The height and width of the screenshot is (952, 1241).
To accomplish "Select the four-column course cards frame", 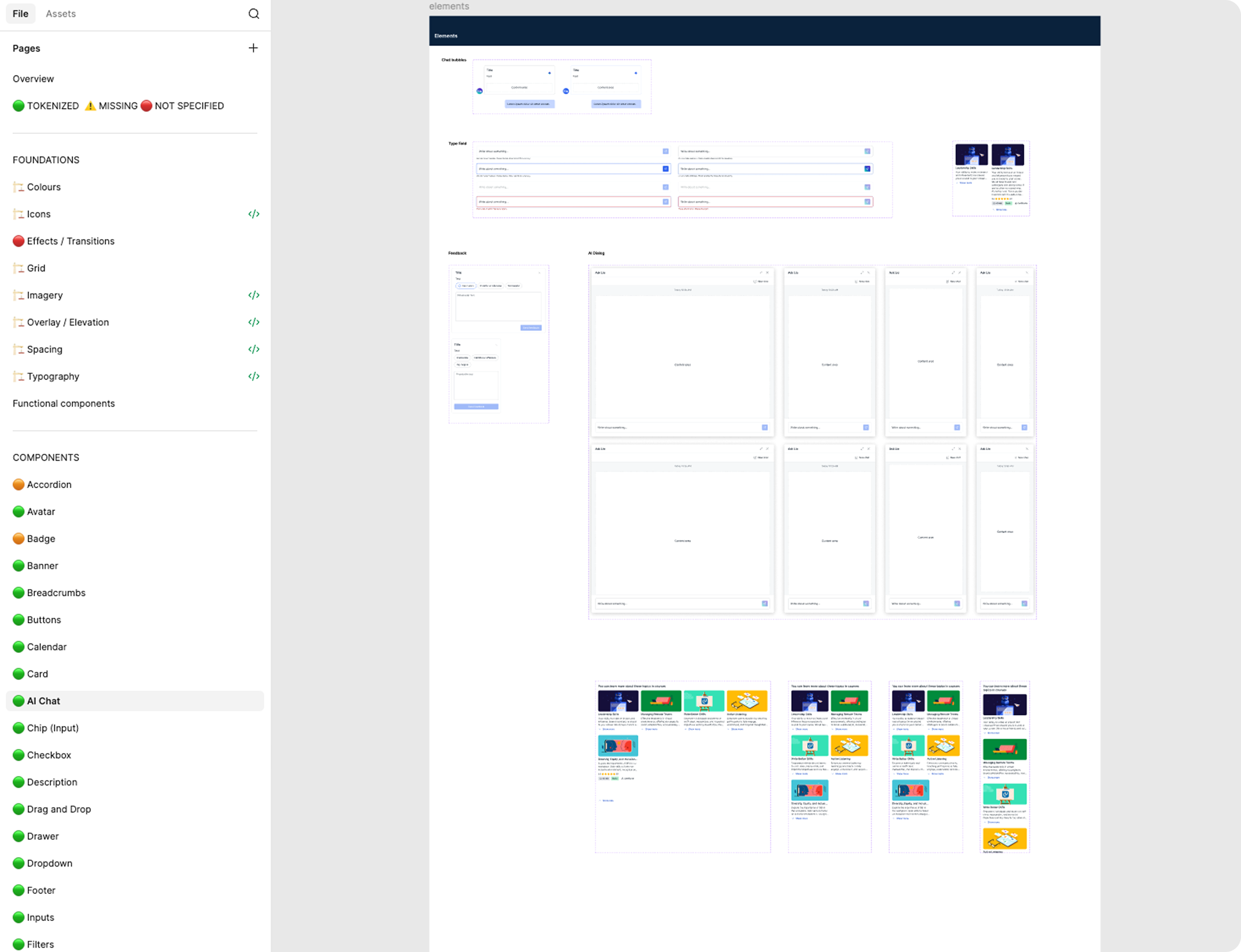I will tap(683, 767).
